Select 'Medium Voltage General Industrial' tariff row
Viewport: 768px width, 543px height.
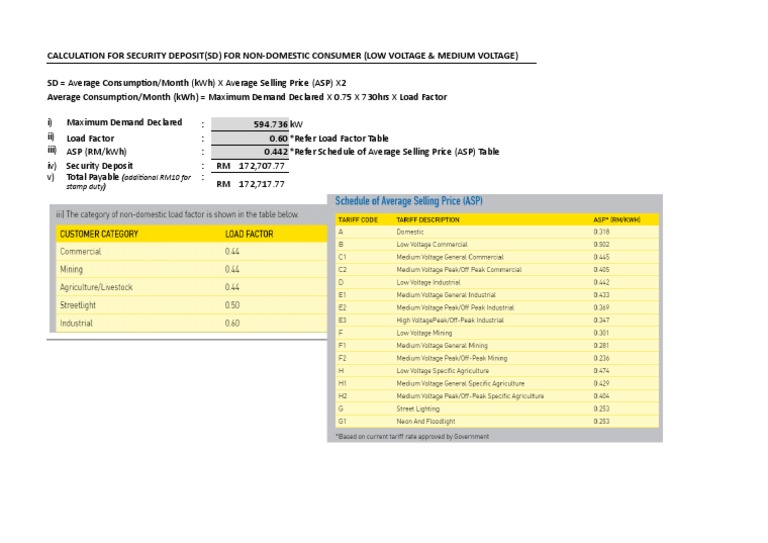[497, 295]
